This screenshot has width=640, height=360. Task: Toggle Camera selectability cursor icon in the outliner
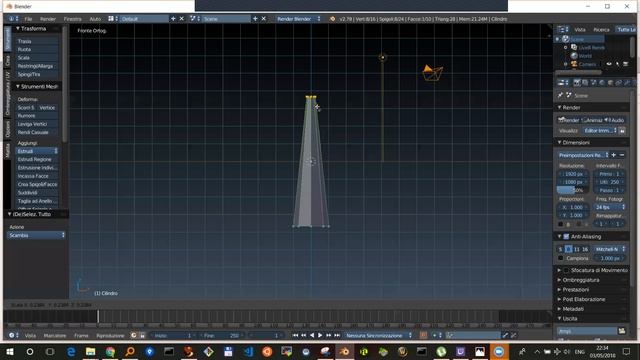pos(618,64)
